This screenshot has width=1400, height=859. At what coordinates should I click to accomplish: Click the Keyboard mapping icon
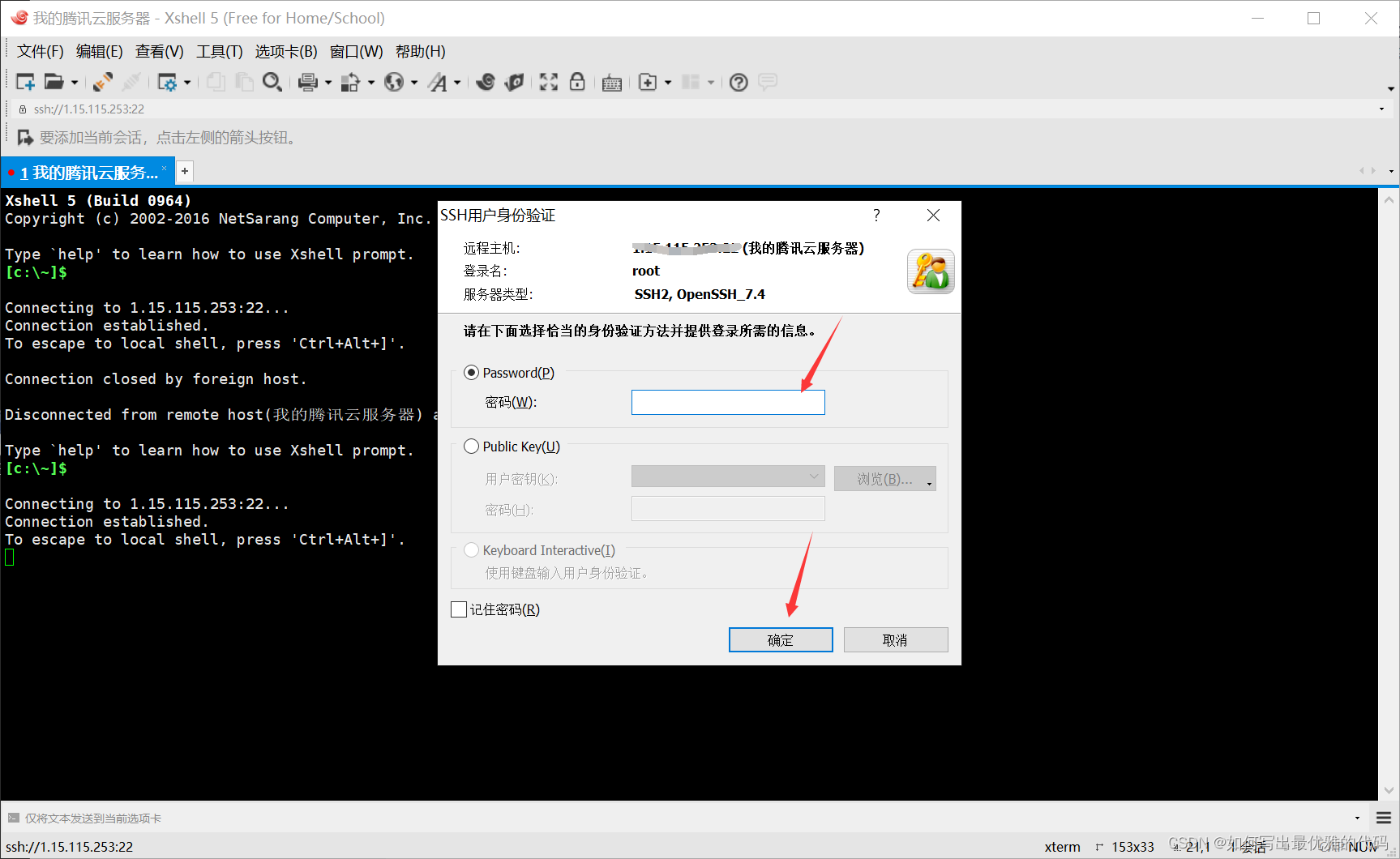pyautogui.click(x=612, y=83)
